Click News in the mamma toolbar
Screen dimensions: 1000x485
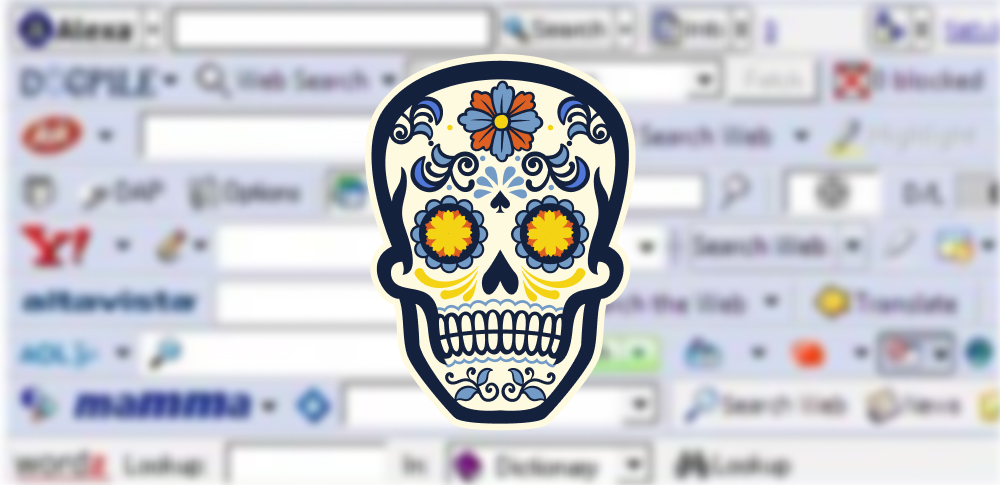tap(913, 406)
